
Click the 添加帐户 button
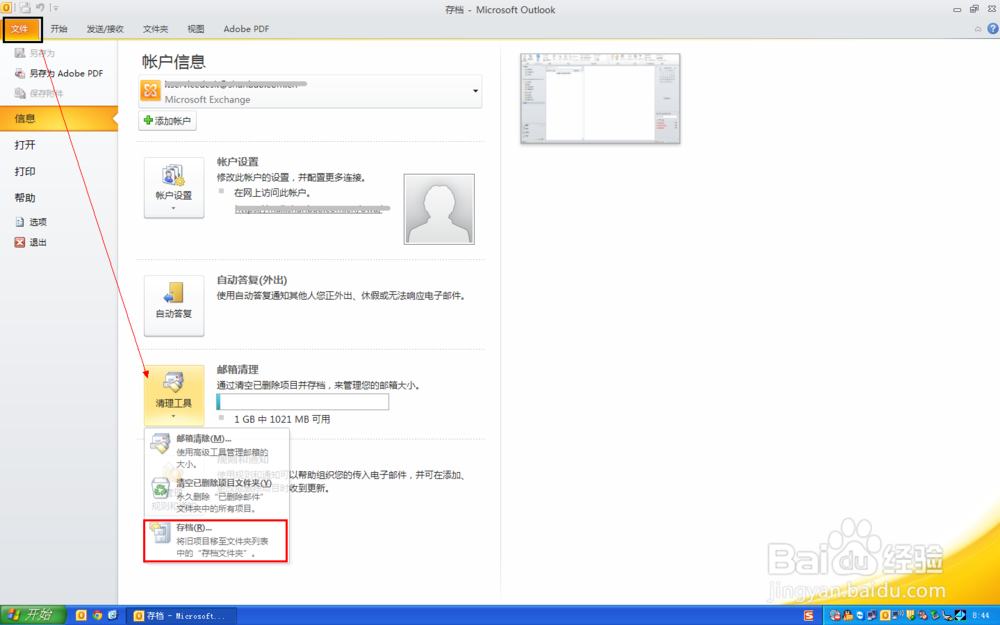pyautogui.click(x=167, y=121)
